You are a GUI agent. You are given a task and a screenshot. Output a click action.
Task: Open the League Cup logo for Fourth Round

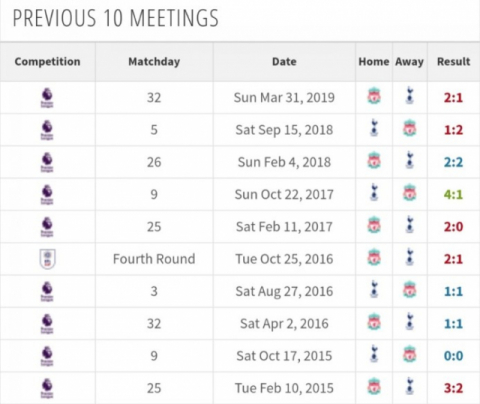point(47,259)
